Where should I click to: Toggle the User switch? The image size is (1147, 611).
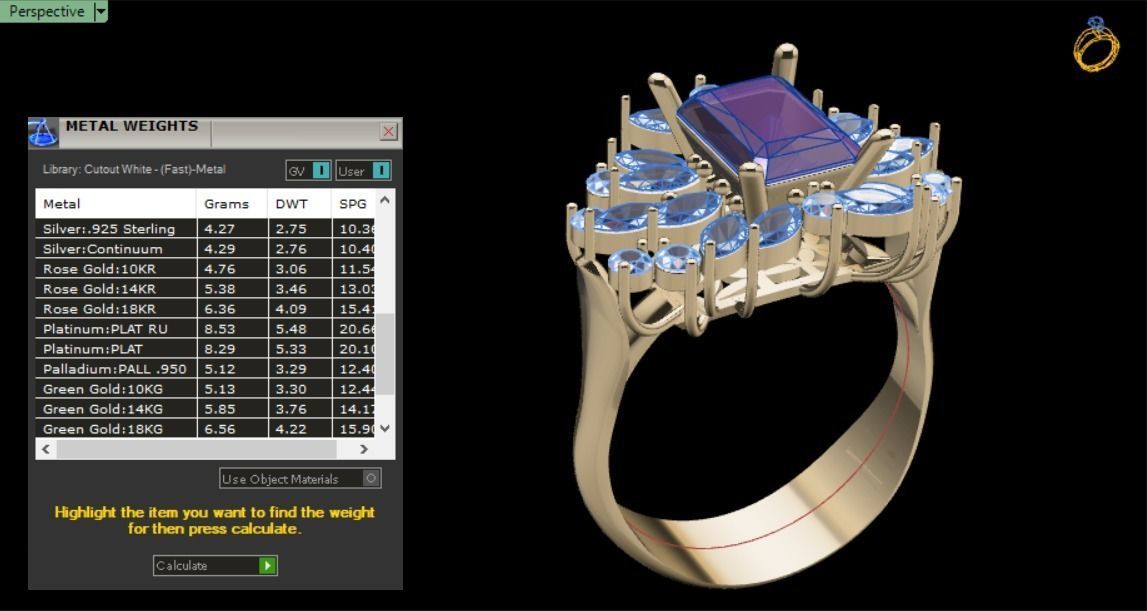click(364, 170)
